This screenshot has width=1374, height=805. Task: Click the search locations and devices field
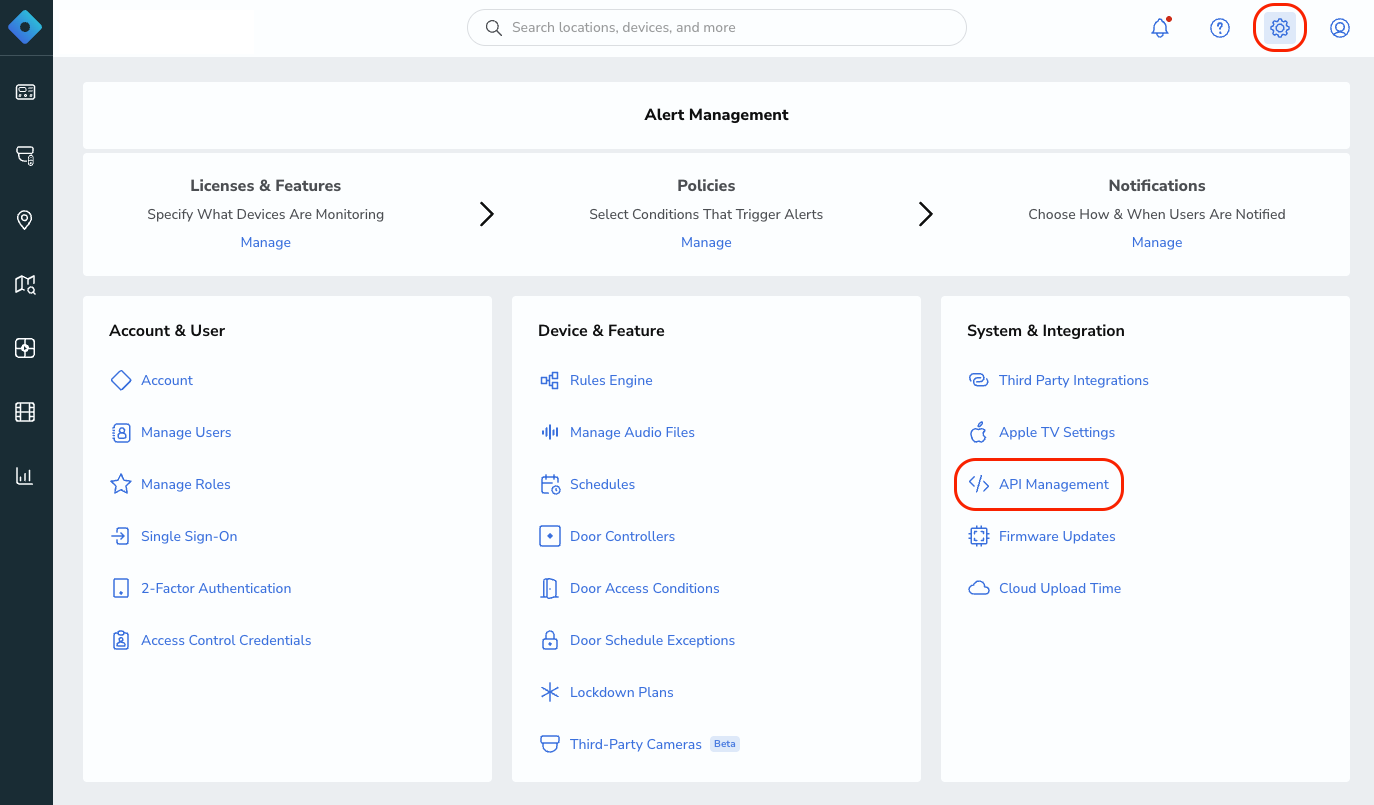tap(716, 27)
